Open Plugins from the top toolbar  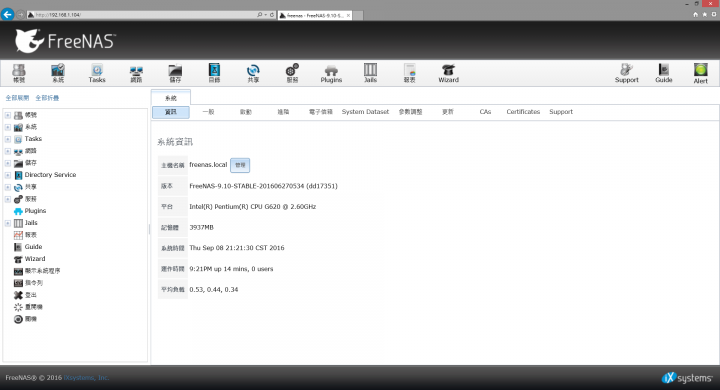[x=331, y=73]
